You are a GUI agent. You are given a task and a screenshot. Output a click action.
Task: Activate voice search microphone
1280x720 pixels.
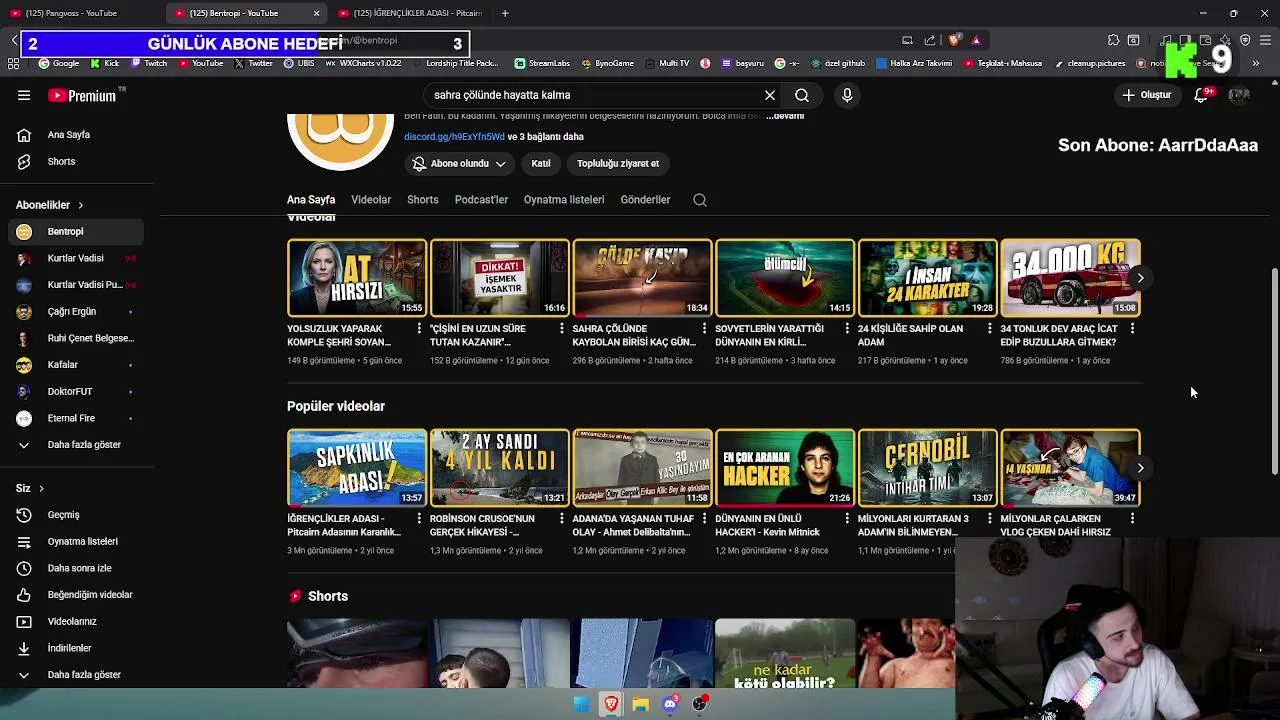pyautogui.click(x=847, y=95)
